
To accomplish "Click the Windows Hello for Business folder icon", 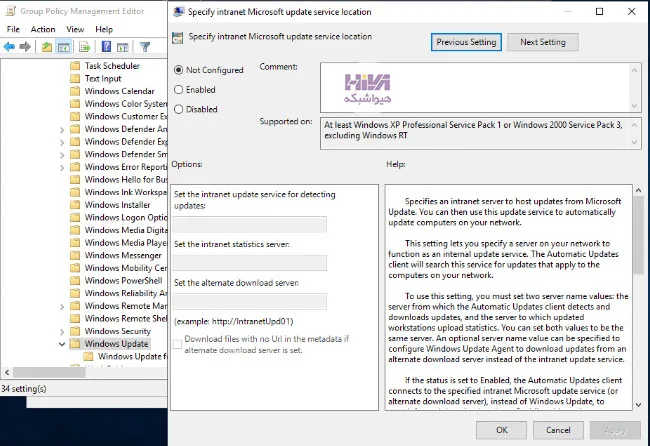I will (75, 179).
